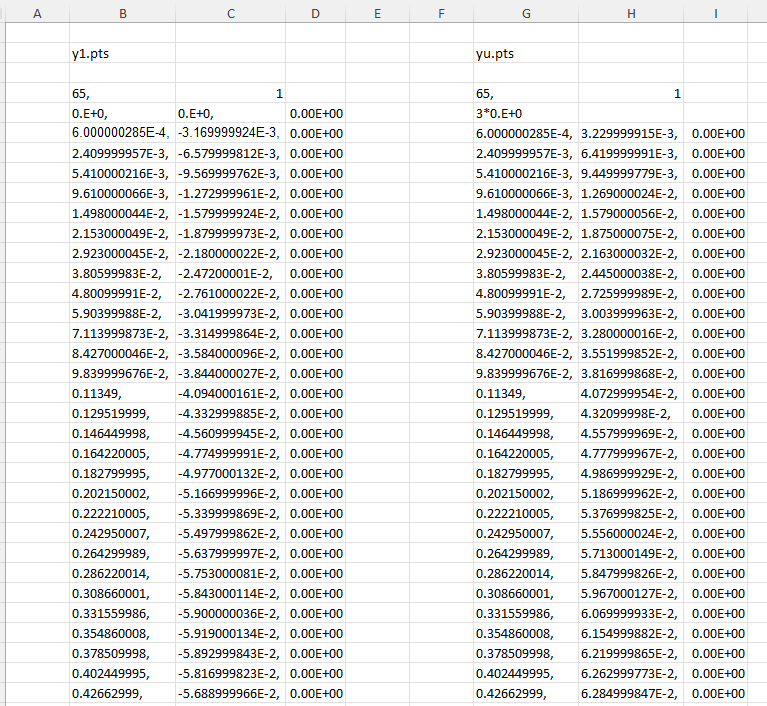Image resolution: width=767 pixels, height=706 pixels.
Task: Select cell -5.497999862E-2
Action: [x=231, y=533]
